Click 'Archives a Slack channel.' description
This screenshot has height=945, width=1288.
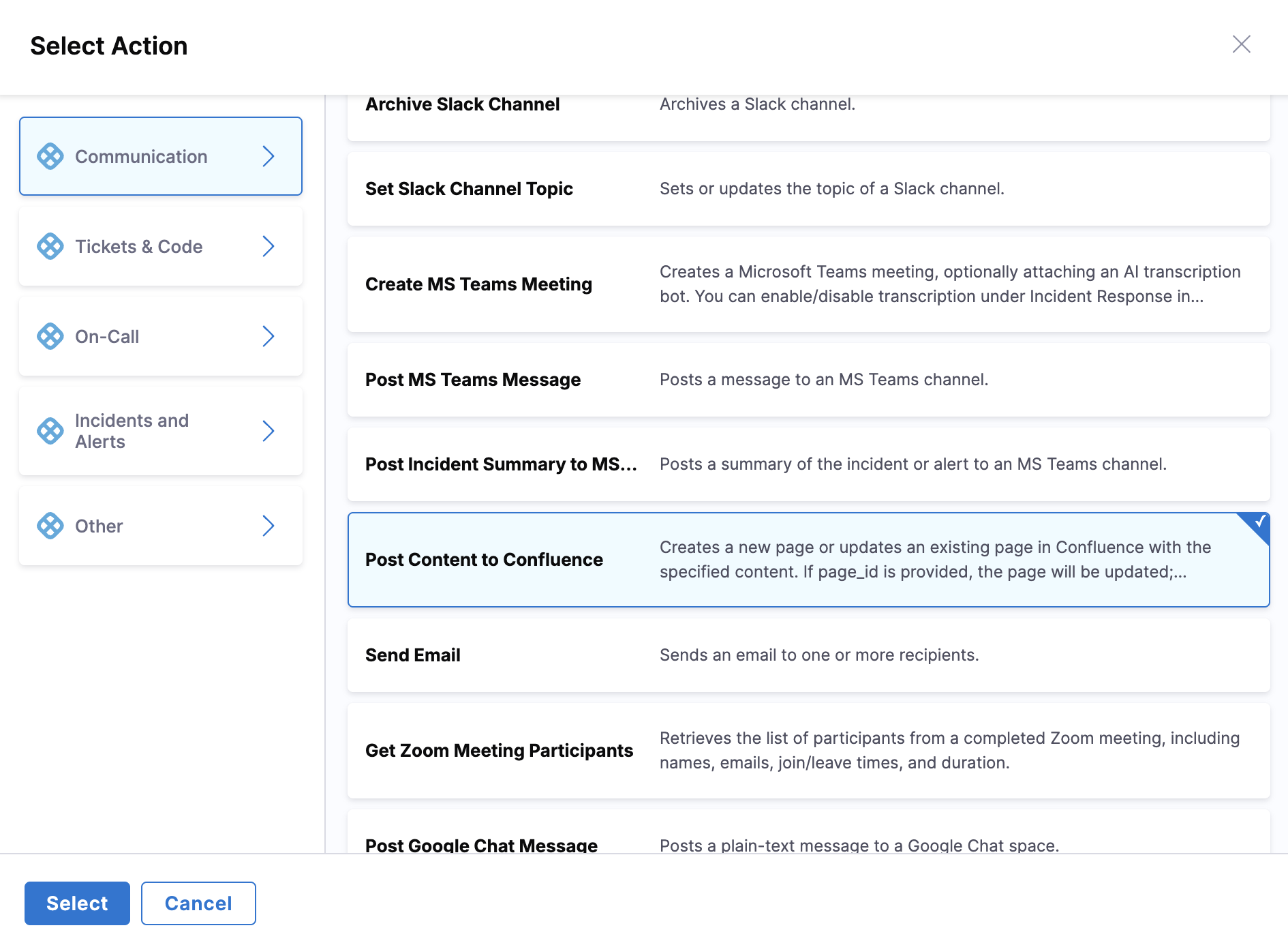[757, 104]
